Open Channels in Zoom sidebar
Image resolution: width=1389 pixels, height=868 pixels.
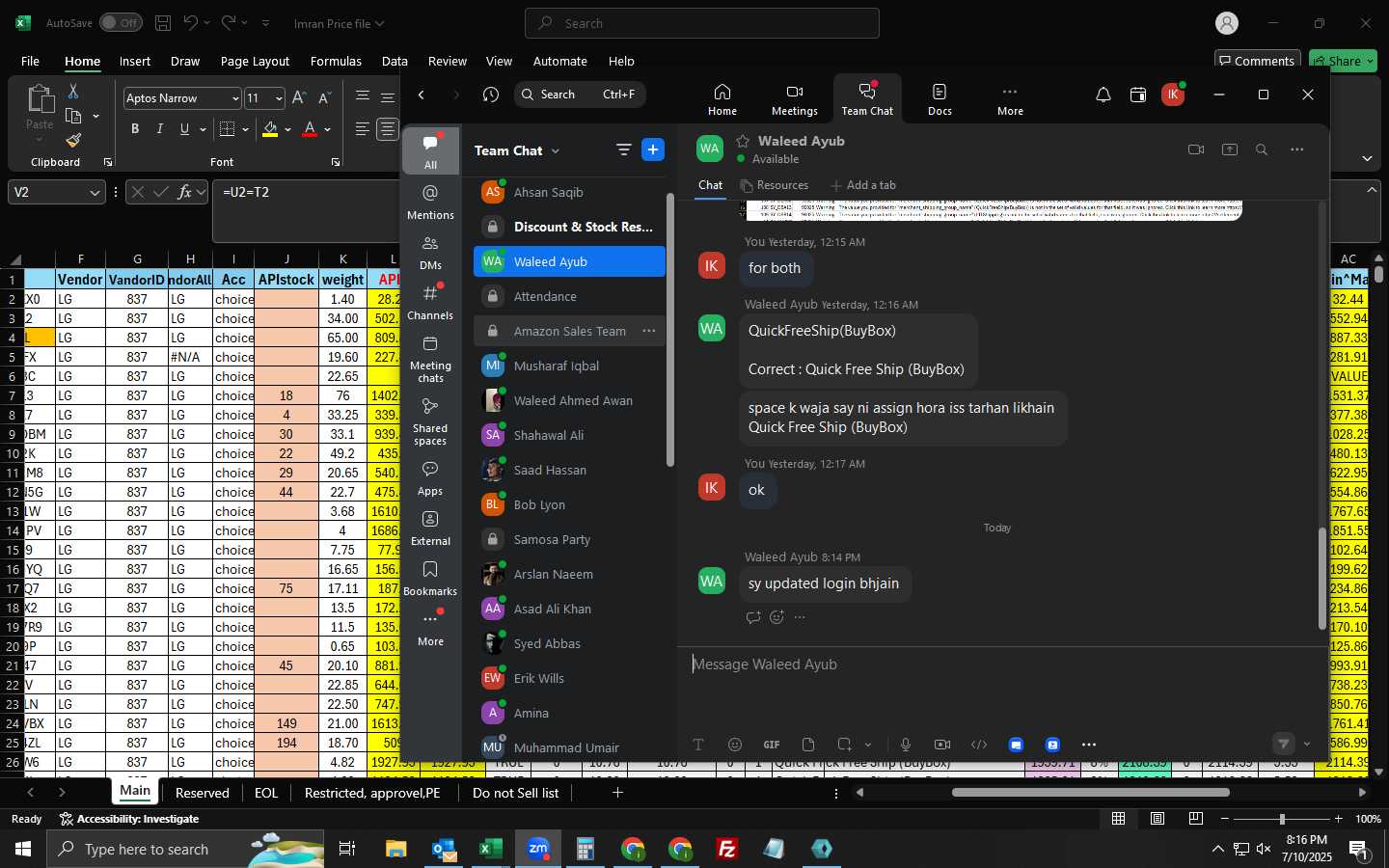click(x=430, y=302)
